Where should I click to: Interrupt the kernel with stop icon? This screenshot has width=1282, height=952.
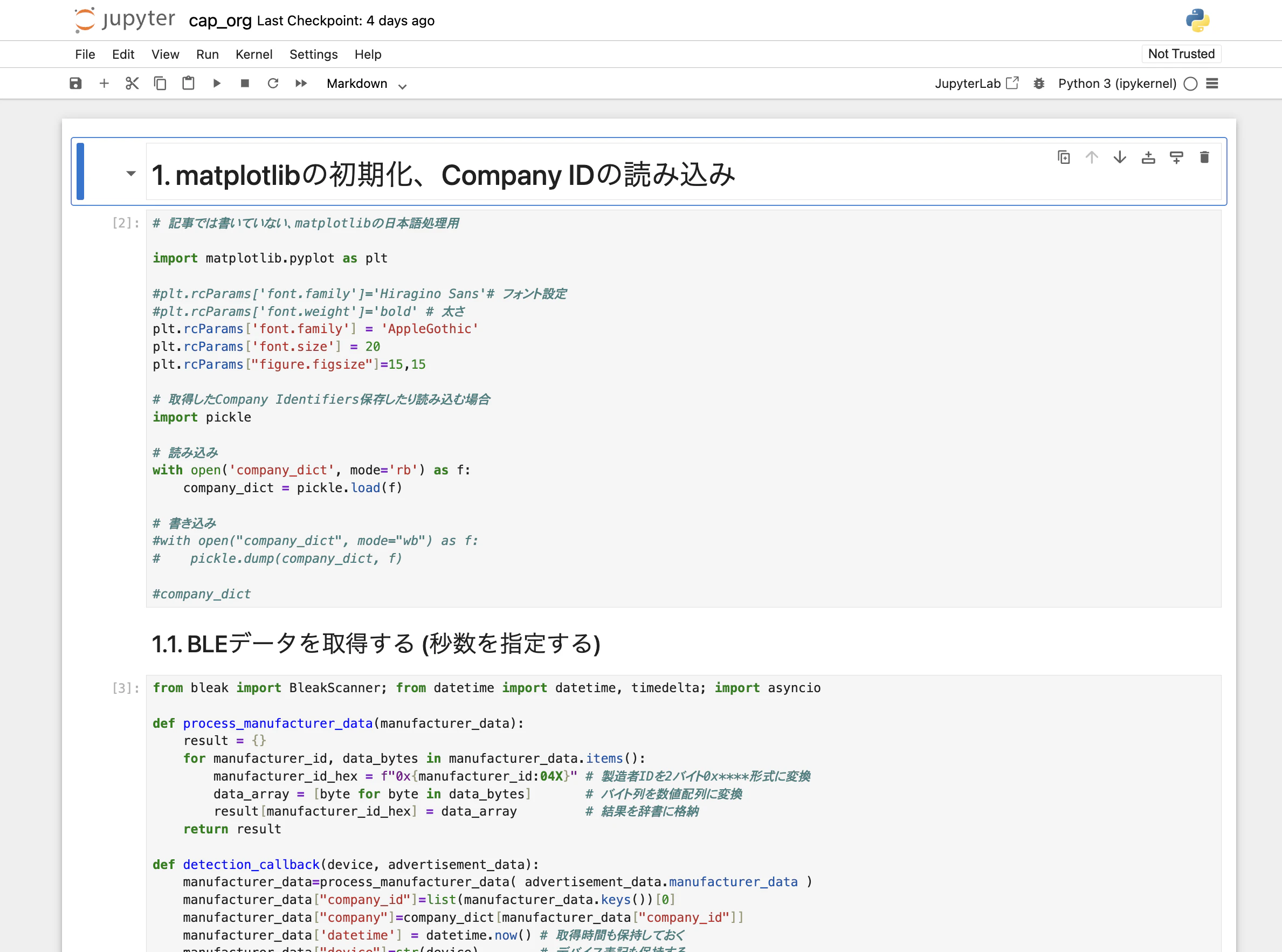(245, 84)
